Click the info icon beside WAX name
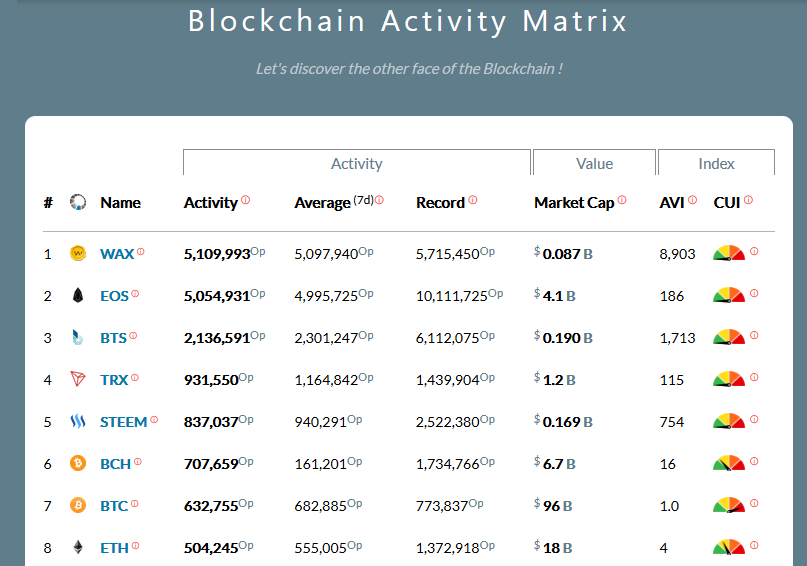Image resolution: width=807 pixels, height=566 pixels. pos(141,252)
